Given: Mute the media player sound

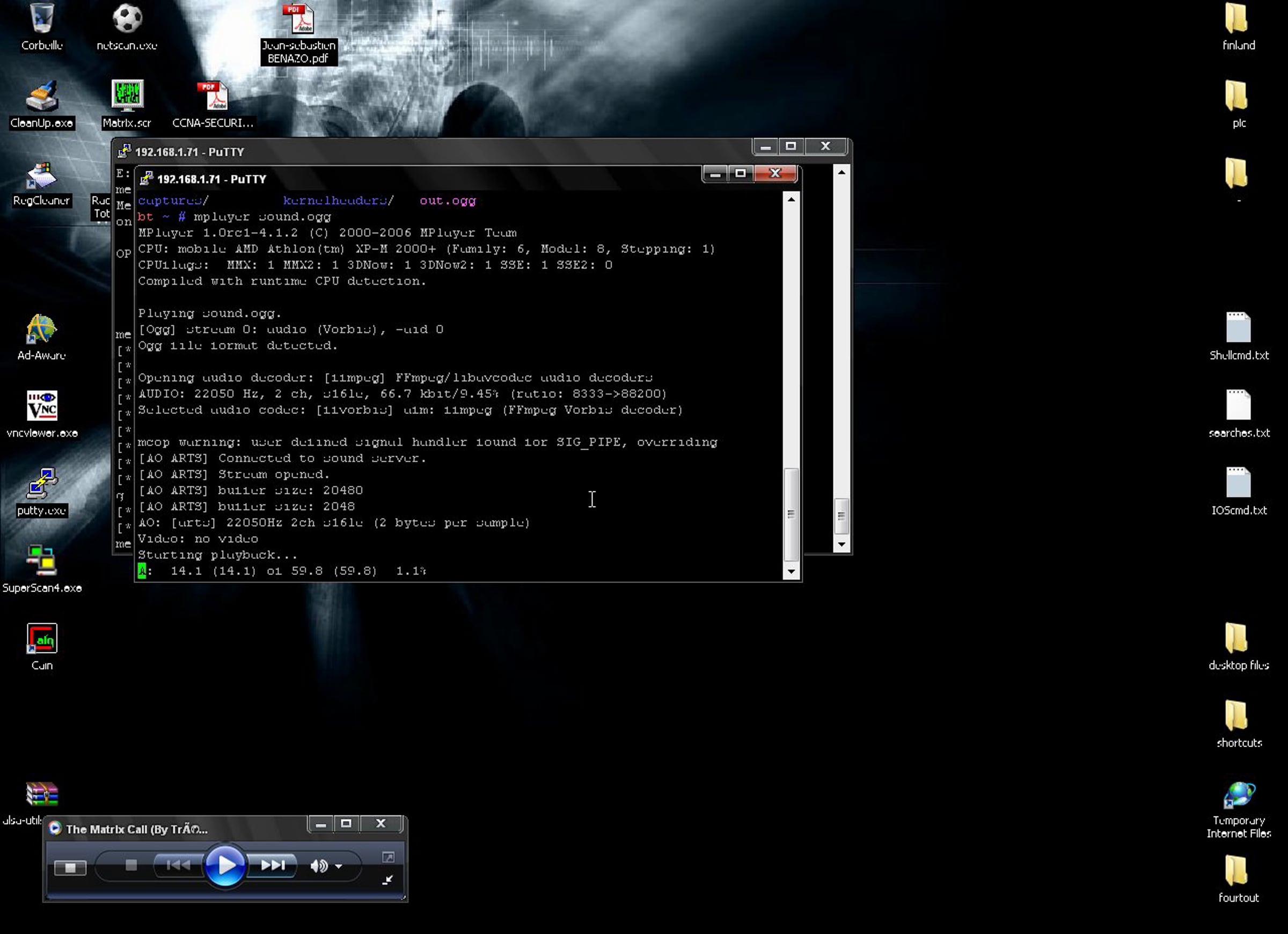Looking at the screenshot, I should pyautogui.click(x=319, y=866).
